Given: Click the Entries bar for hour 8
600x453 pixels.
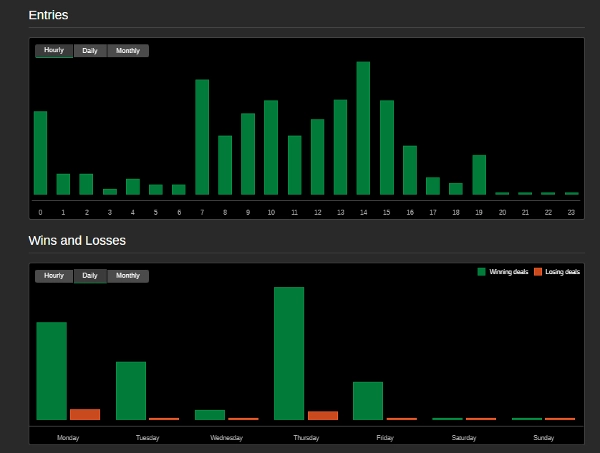Looking at the screenshot, I should coord(225,165).
